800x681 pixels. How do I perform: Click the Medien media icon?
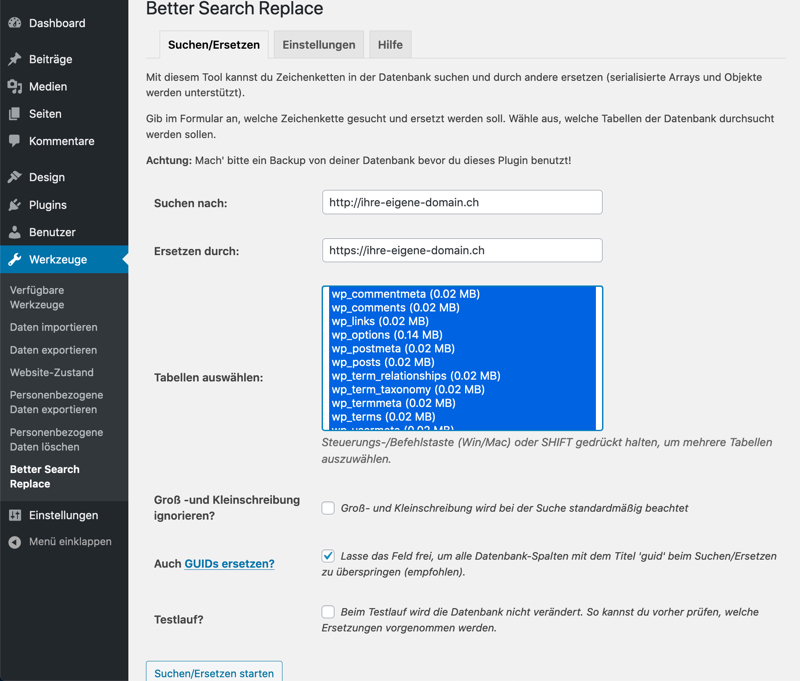tap(15, 87)
